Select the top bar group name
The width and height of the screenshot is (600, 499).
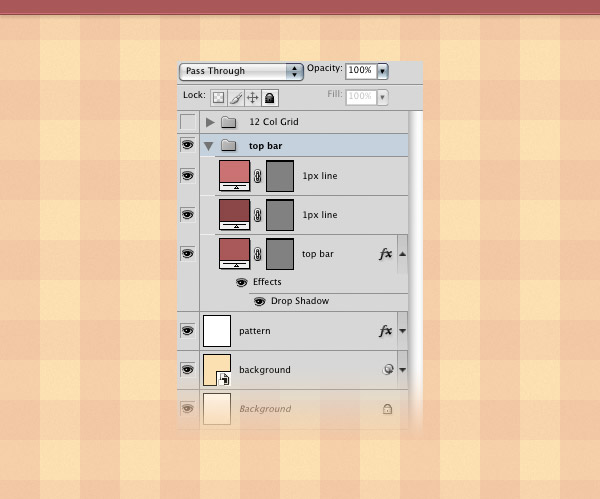pos(266,146)
